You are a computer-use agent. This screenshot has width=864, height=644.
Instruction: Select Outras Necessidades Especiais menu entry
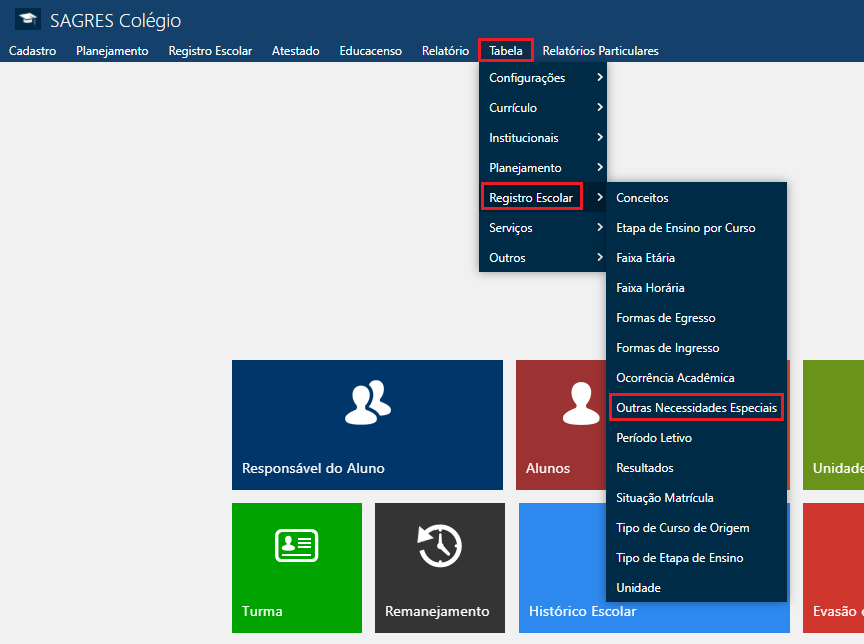coord(695,408)
